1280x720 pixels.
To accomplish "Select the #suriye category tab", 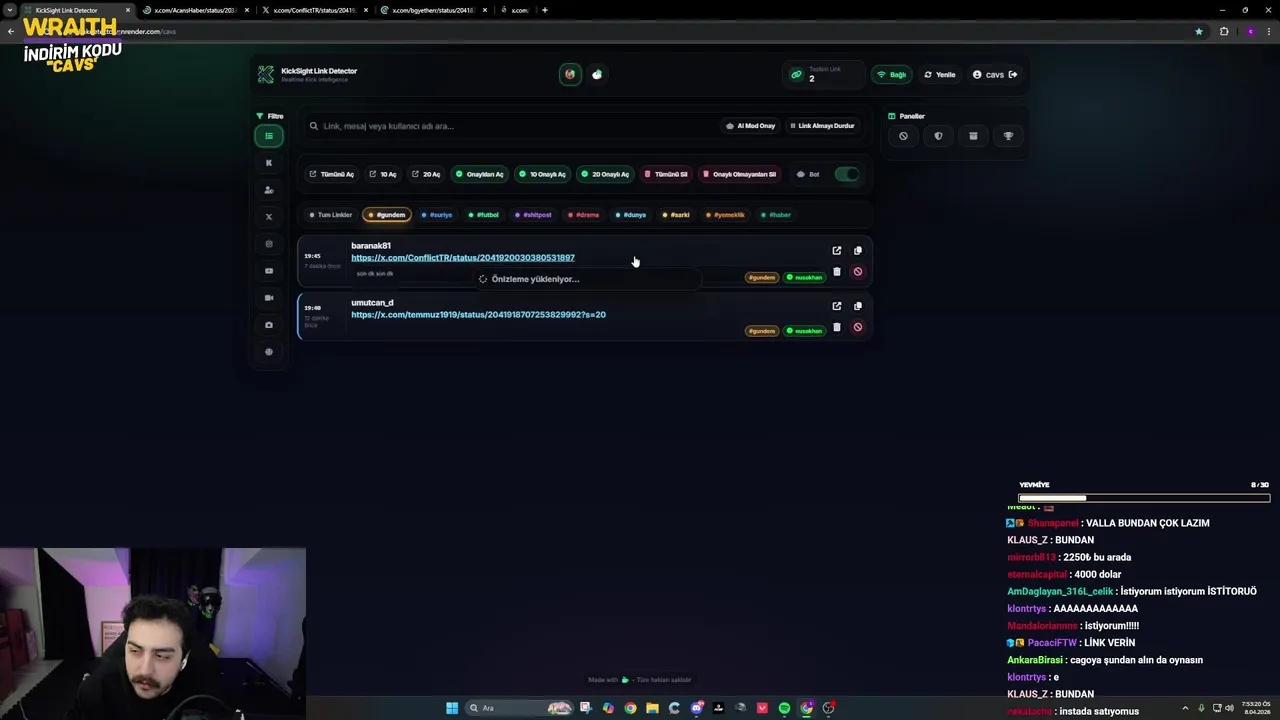I will (x=437, y=215).
